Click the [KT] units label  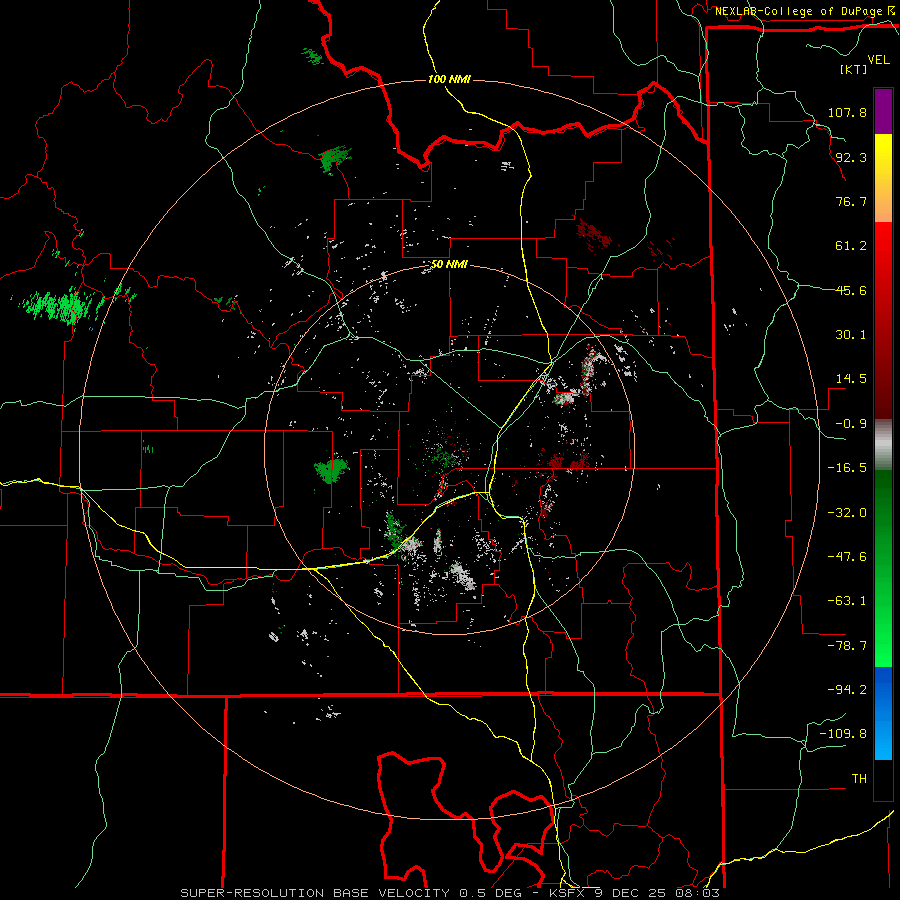tap(854, 69)
